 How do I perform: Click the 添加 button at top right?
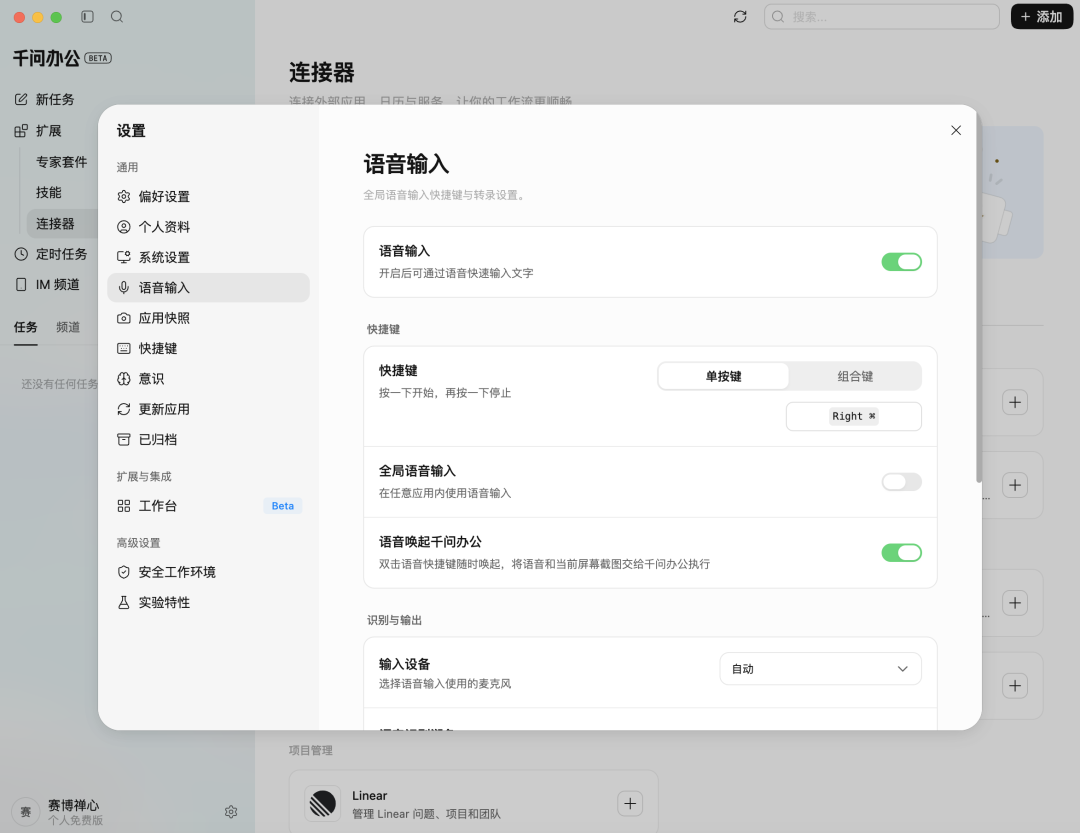pos(1041,17)
